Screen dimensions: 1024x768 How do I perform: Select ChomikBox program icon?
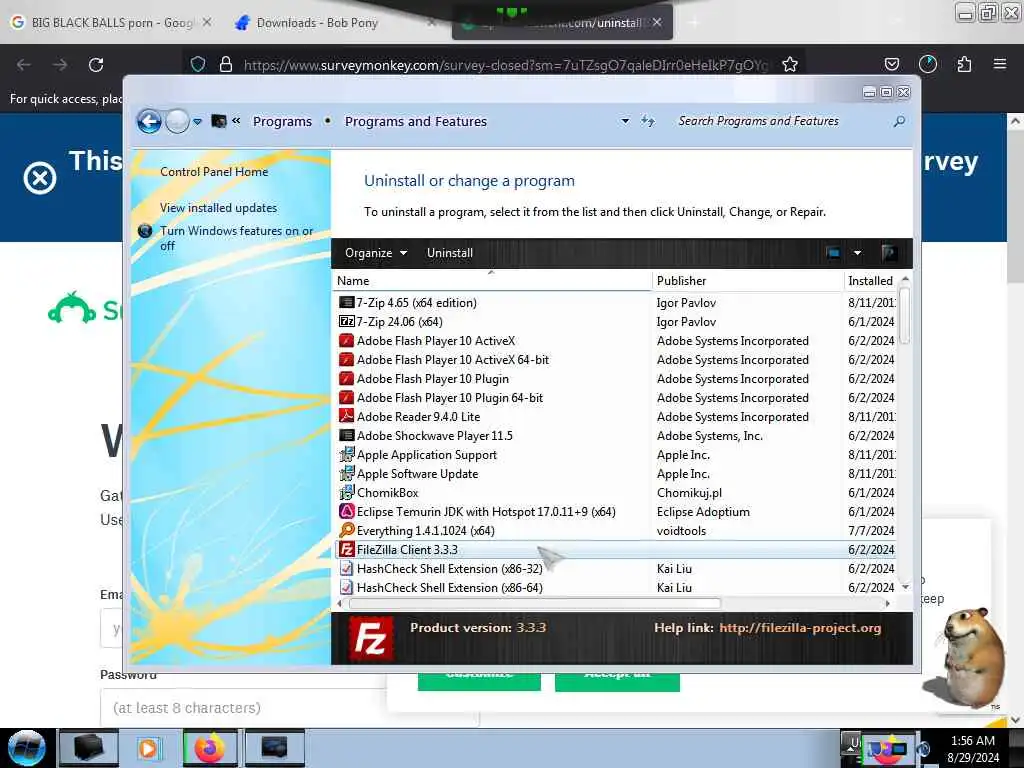coord(346,492)
